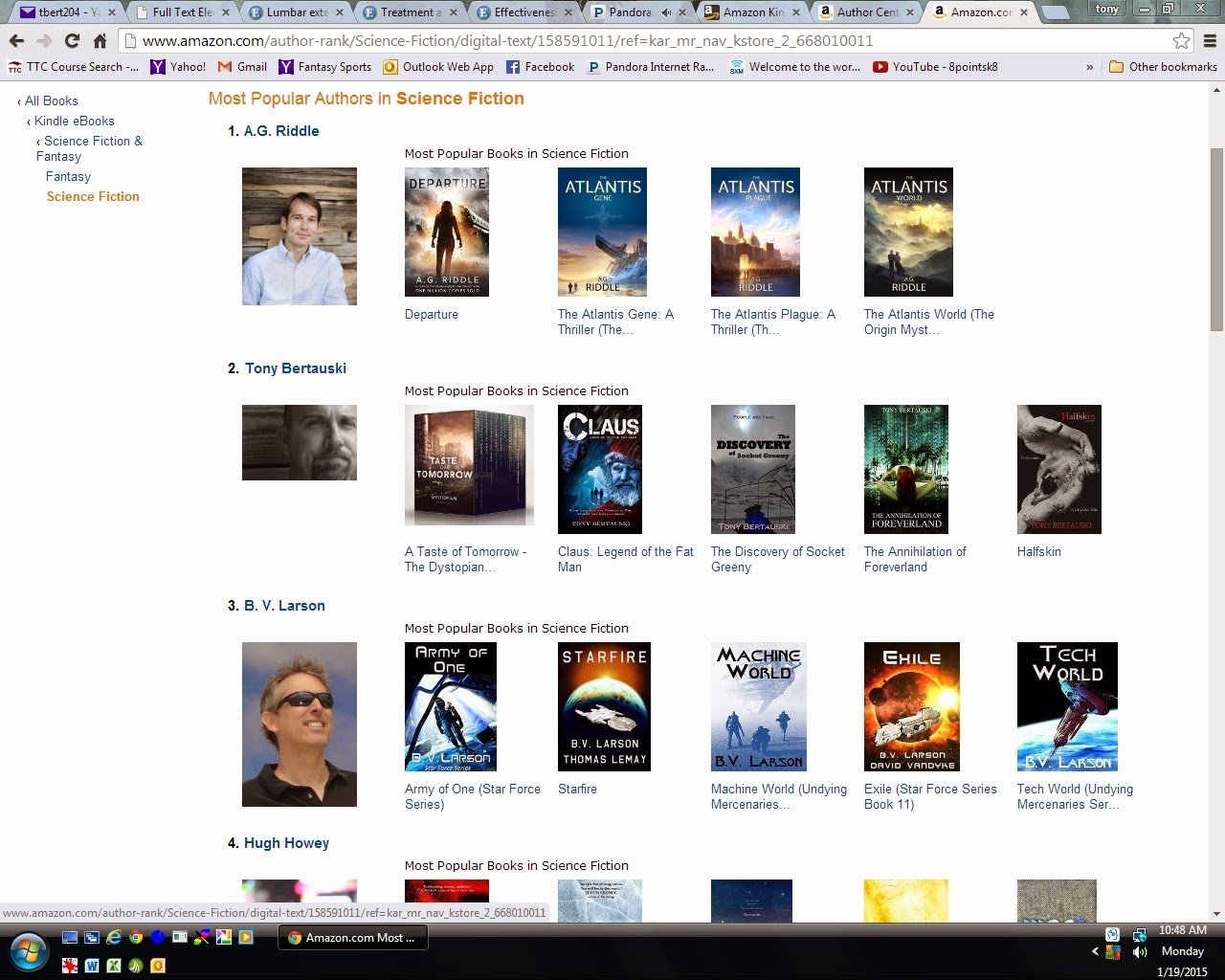Open Excel from the taskbar quick launch
This screenshot has height=980, width=1225.
point(114,966)
